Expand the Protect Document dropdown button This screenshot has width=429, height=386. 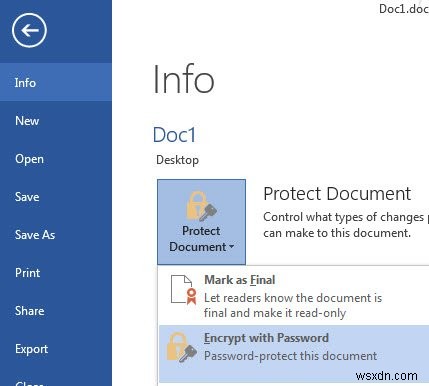coord(201,222)
